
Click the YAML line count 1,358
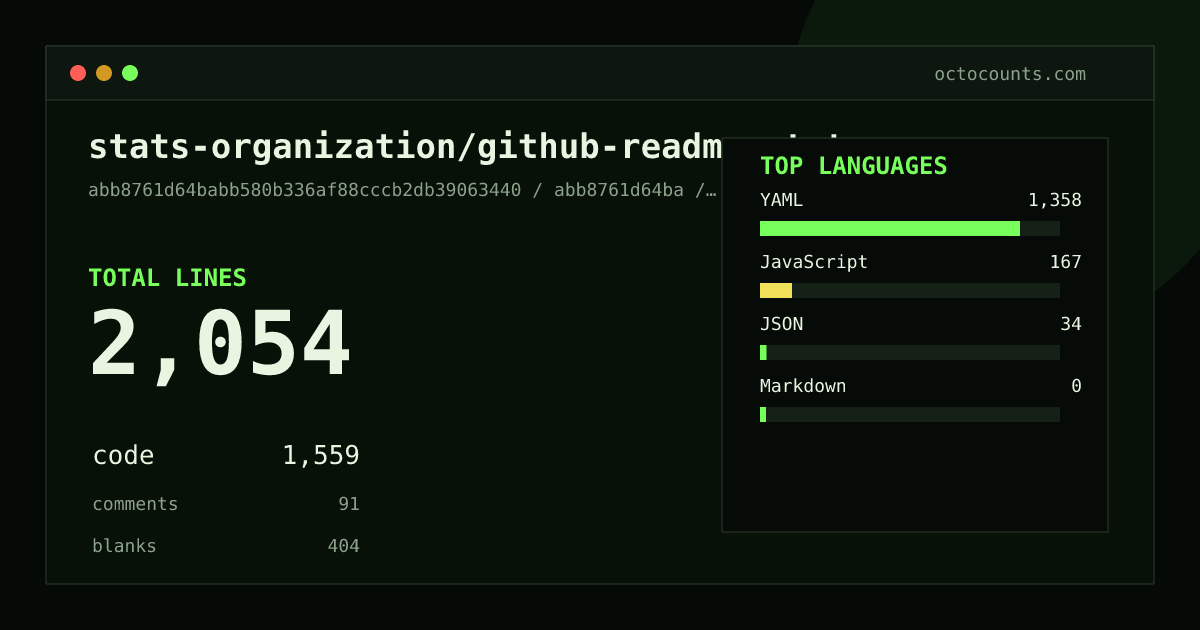(x=1055, y=200)
